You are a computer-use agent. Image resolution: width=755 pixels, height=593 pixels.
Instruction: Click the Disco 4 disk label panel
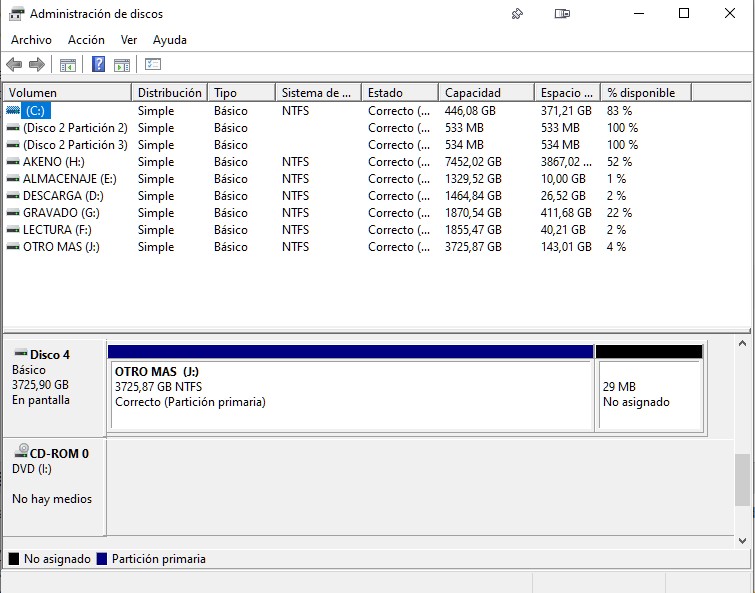click(x=54, y=387)
